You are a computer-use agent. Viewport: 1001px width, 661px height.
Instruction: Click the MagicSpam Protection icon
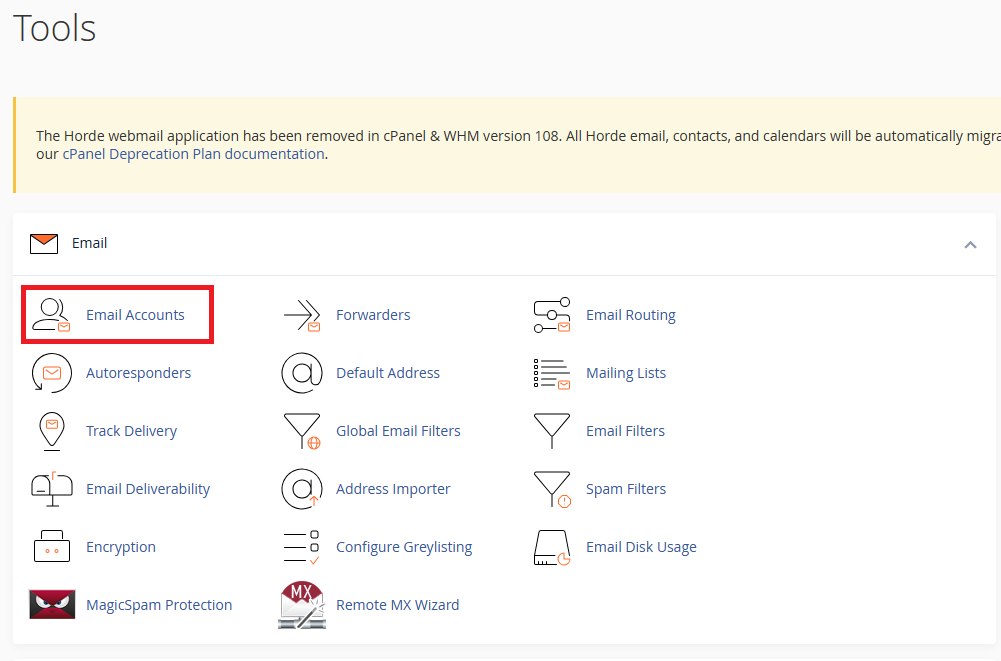coord(52,605)
